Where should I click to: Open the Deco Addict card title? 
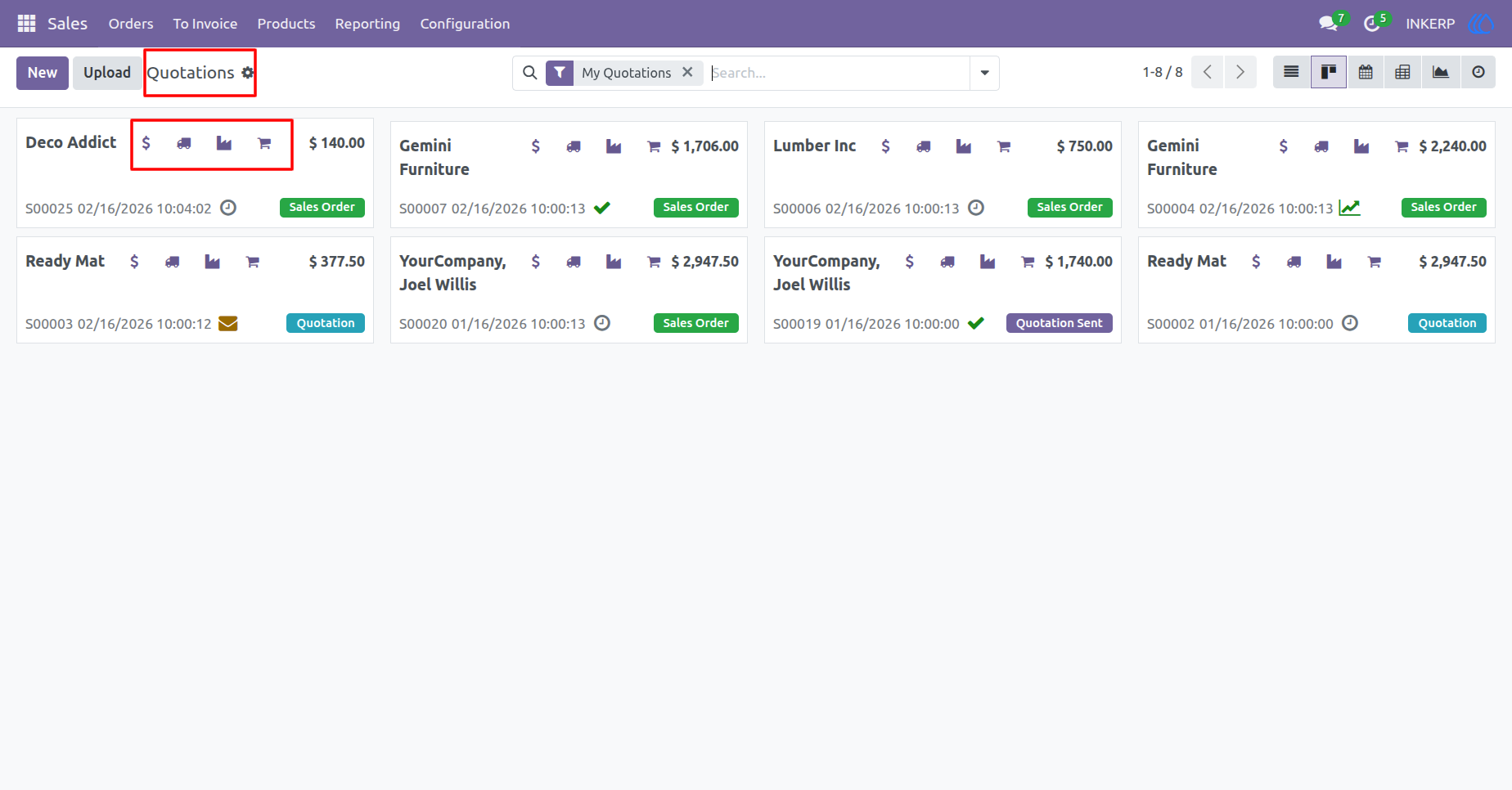[x=71, y=142]
